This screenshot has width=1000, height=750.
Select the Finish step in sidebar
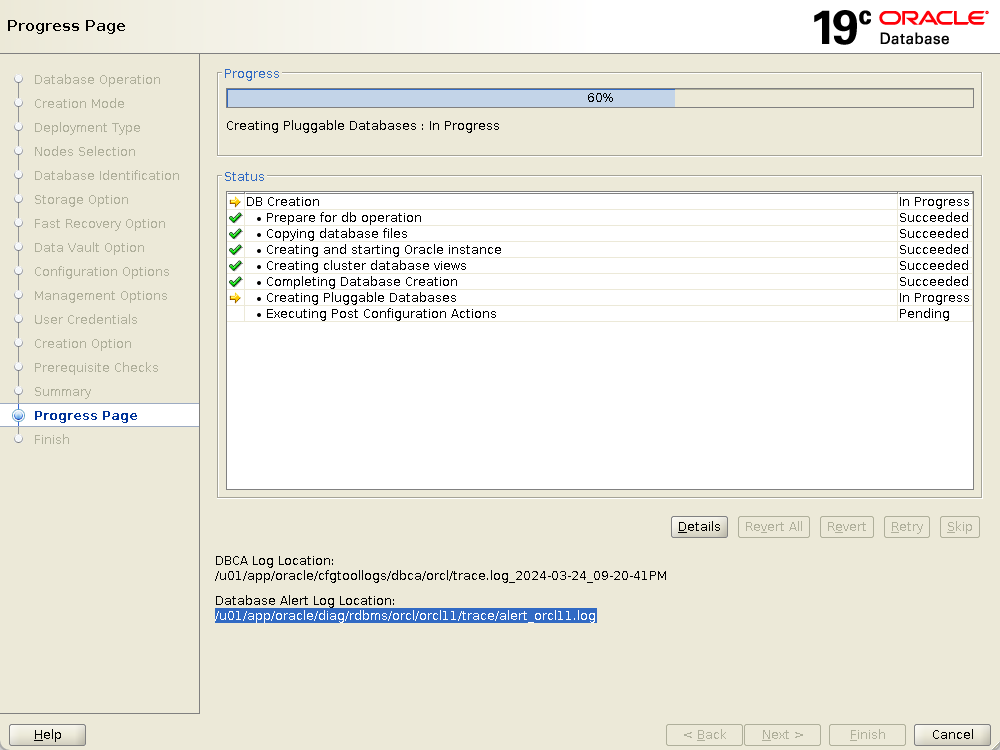pos(51,440)
